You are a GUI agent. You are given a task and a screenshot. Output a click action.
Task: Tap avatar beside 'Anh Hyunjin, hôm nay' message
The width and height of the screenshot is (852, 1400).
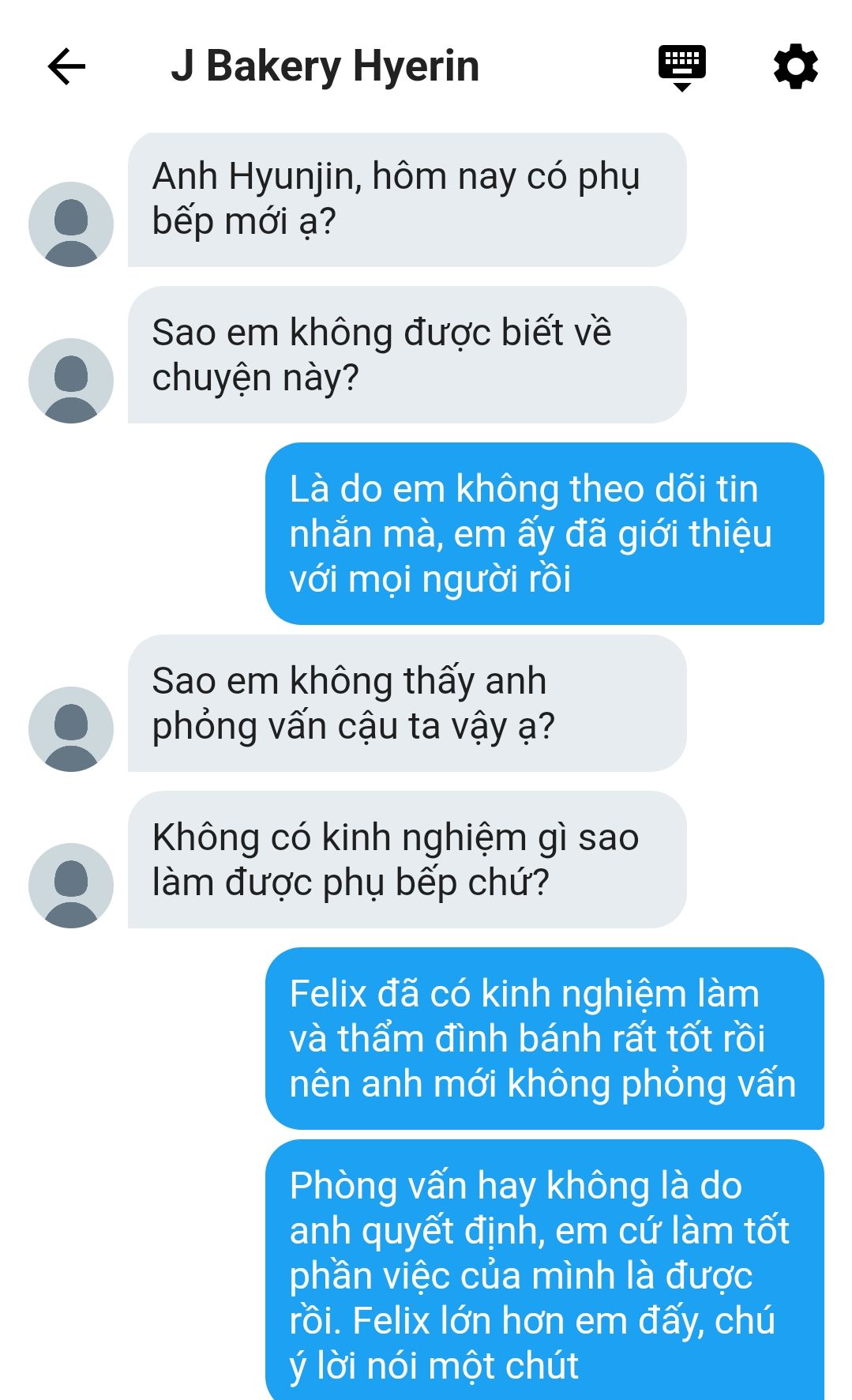(71, 224)
